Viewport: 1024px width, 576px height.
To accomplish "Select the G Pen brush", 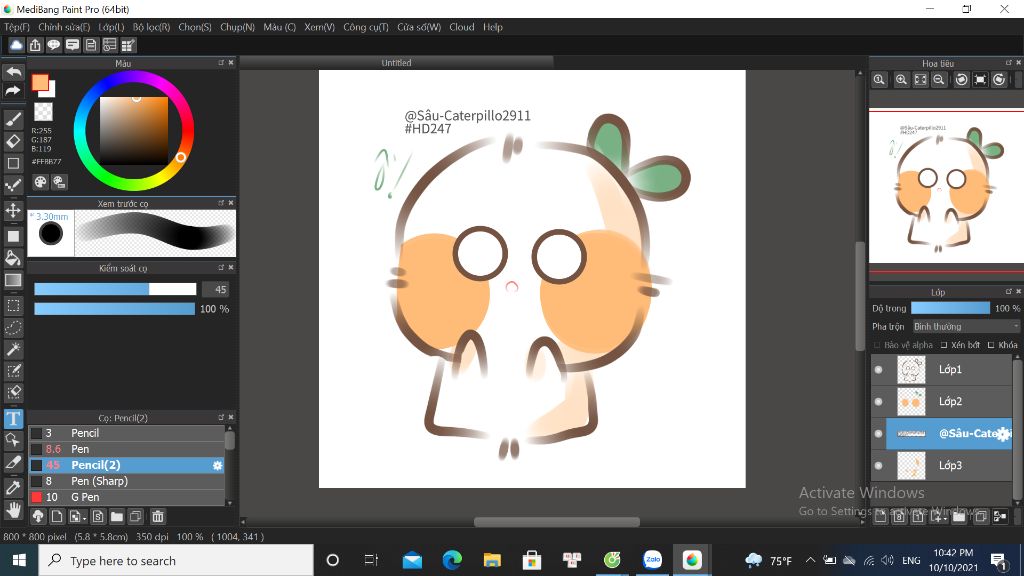I will point(127,497).
